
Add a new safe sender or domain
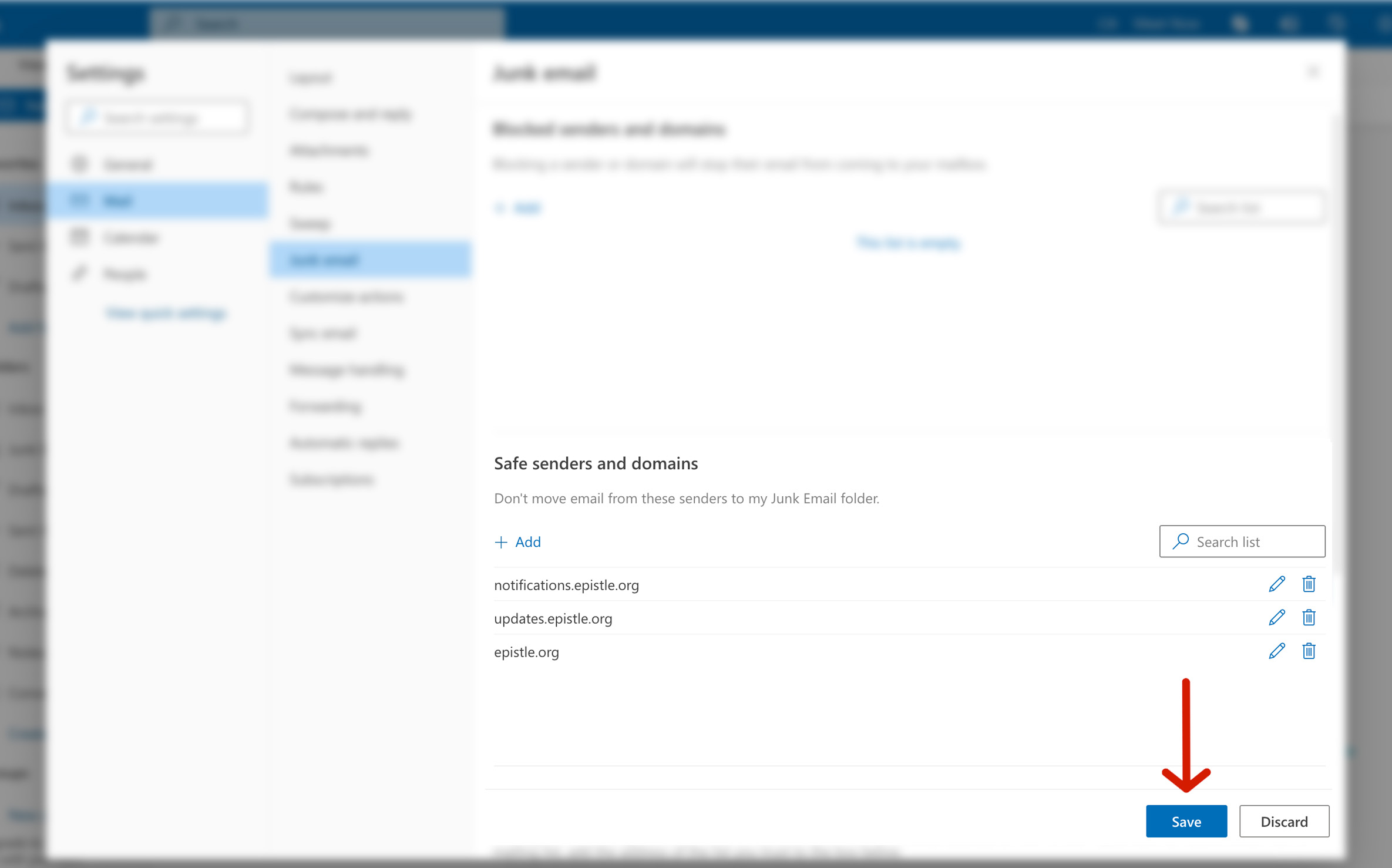tap(527, 542)
